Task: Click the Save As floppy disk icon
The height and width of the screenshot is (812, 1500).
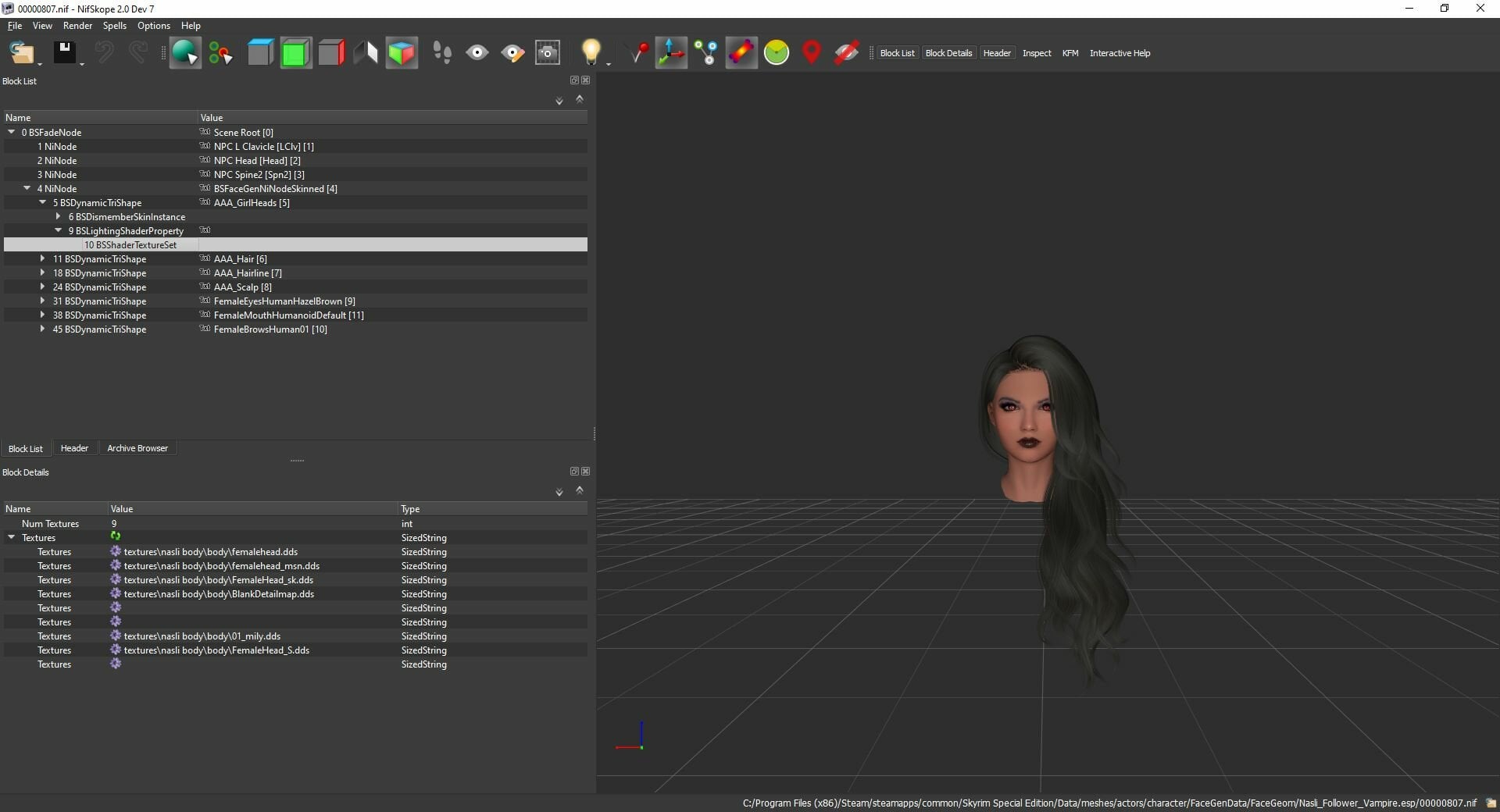Action: click(65, 53)
